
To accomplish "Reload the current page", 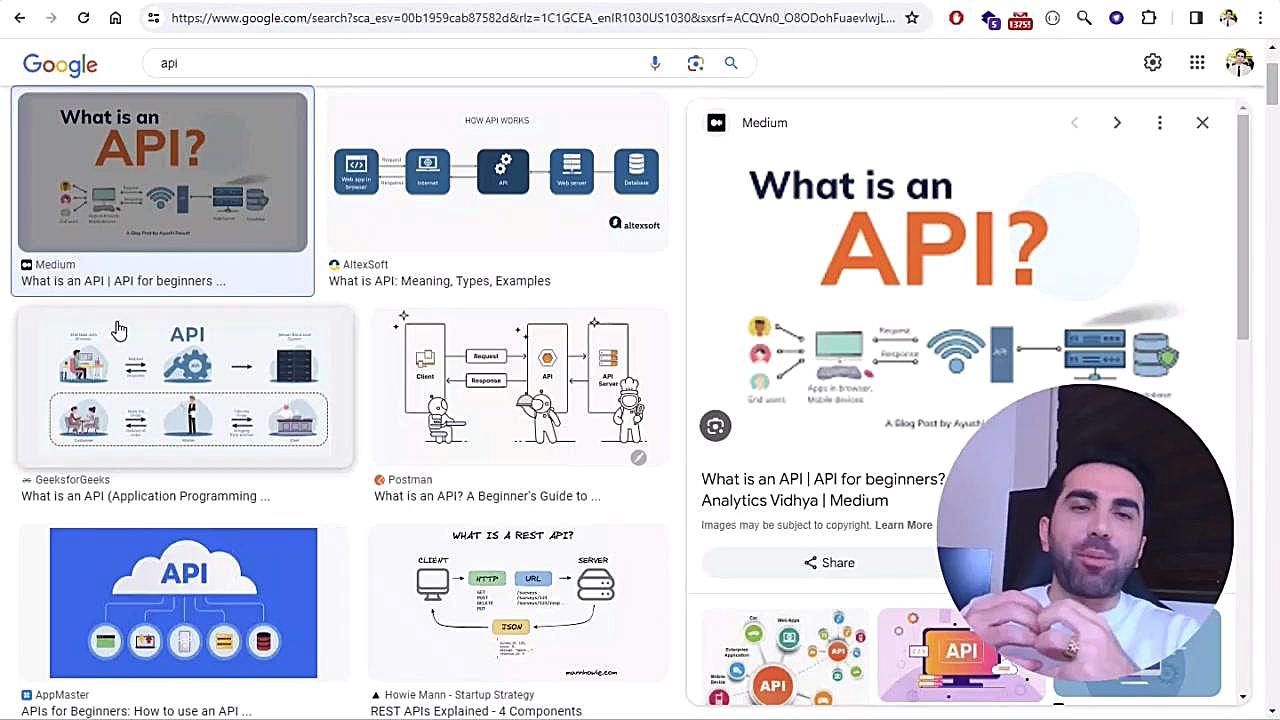I will pyautogui.click(x=84, y=18).
